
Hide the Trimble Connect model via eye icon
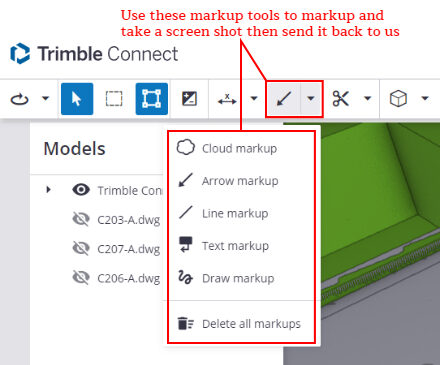tap(81, 190)
